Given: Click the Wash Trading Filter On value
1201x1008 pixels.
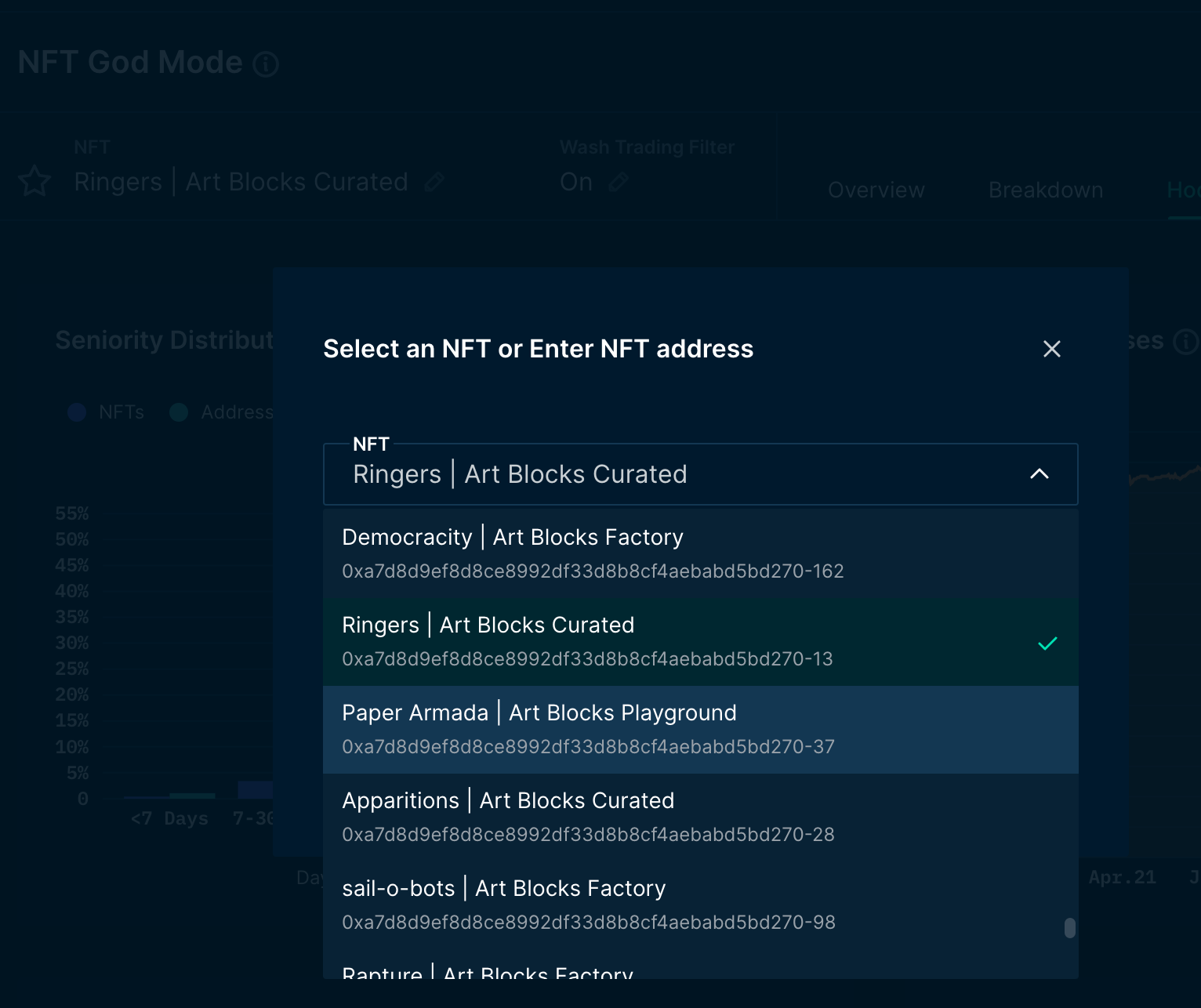Looking at the screenshot, I should [x=576, y=182].
